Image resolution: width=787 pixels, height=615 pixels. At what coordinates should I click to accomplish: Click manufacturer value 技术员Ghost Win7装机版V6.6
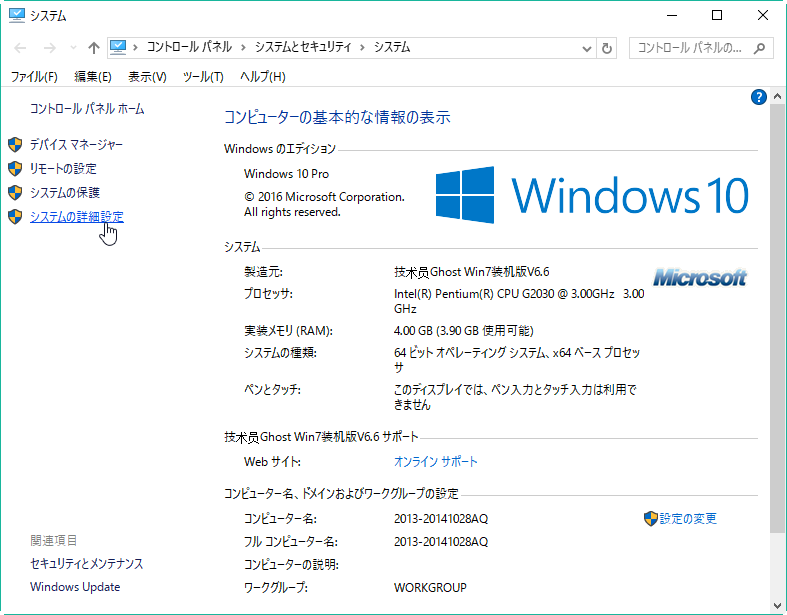471,272
